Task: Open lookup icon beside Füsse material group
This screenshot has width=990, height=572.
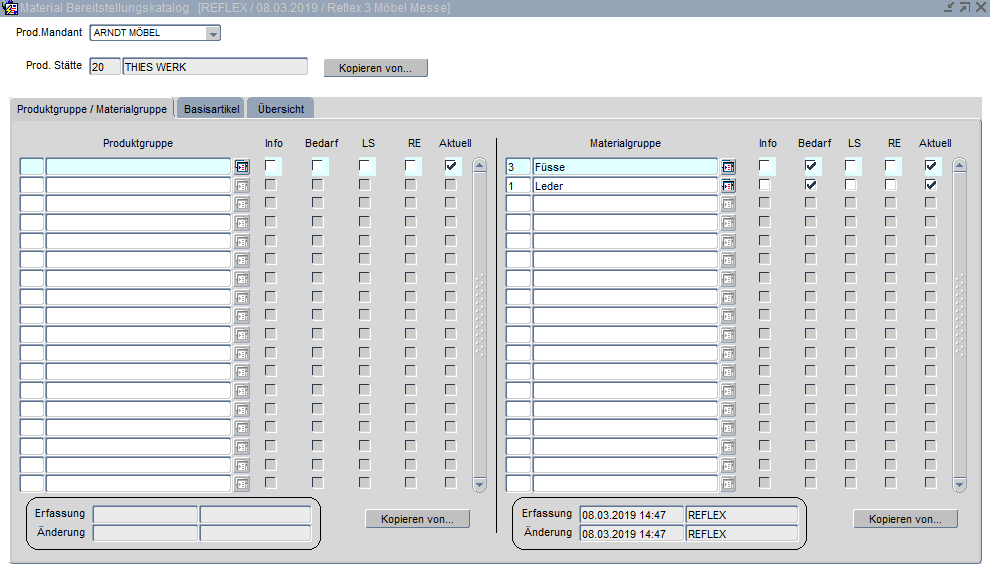Action: tap(728, 167)
